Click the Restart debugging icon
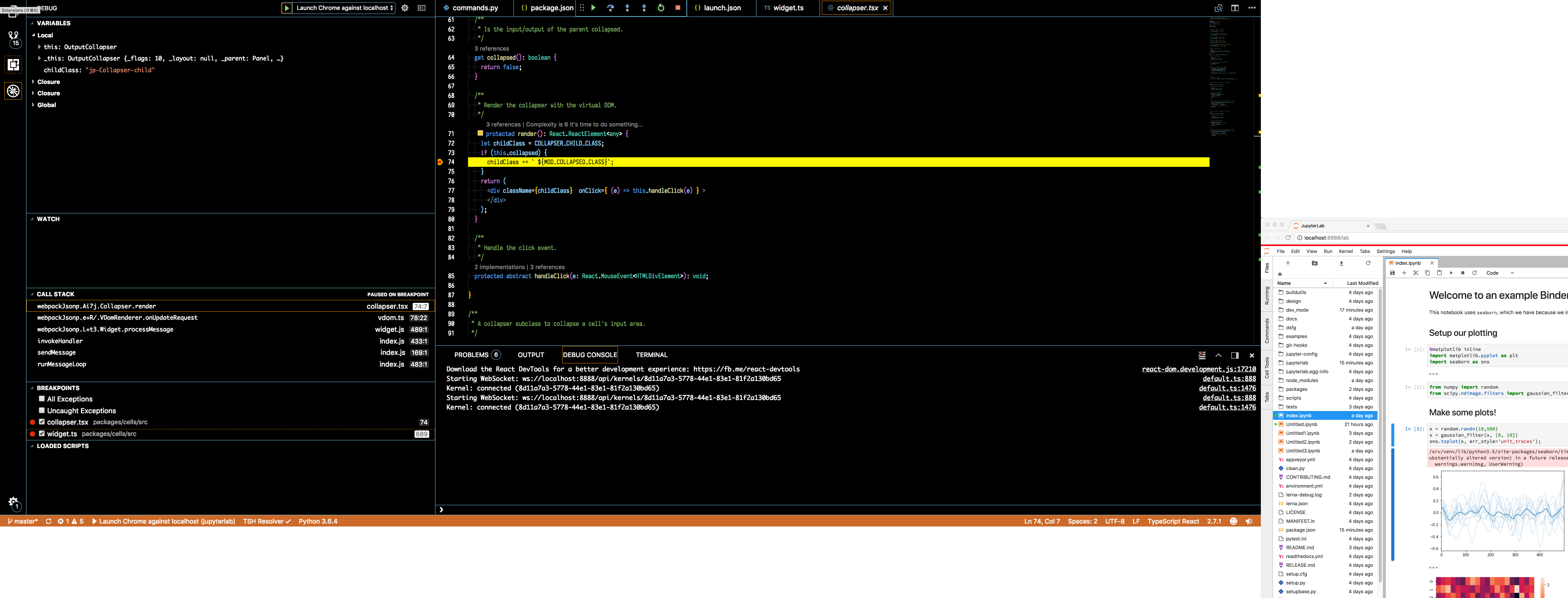Screen dimensions: 1568x598 click(661, 8)
